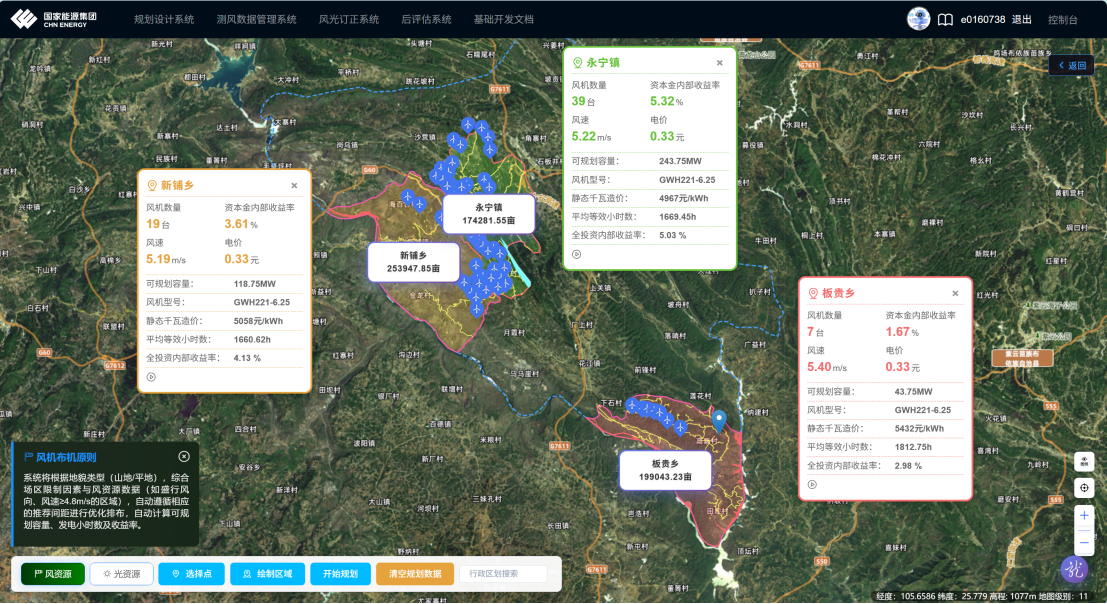Click the blue location pin on map
Screen dimensions: 1107x604
(719, 421)
